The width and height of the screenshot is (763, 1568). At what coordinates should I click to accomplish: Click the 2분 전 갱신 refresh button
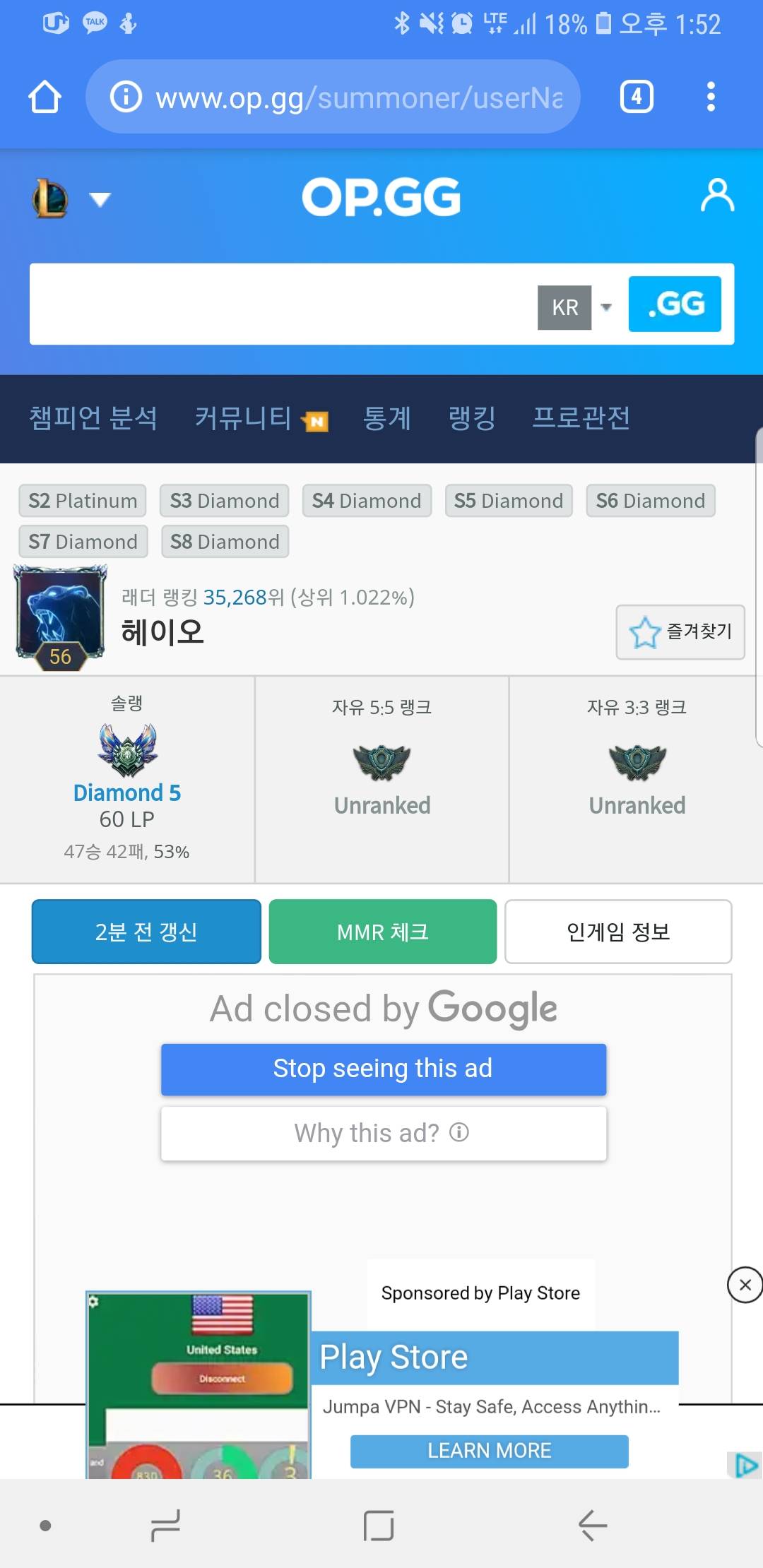tap(146, 932)
